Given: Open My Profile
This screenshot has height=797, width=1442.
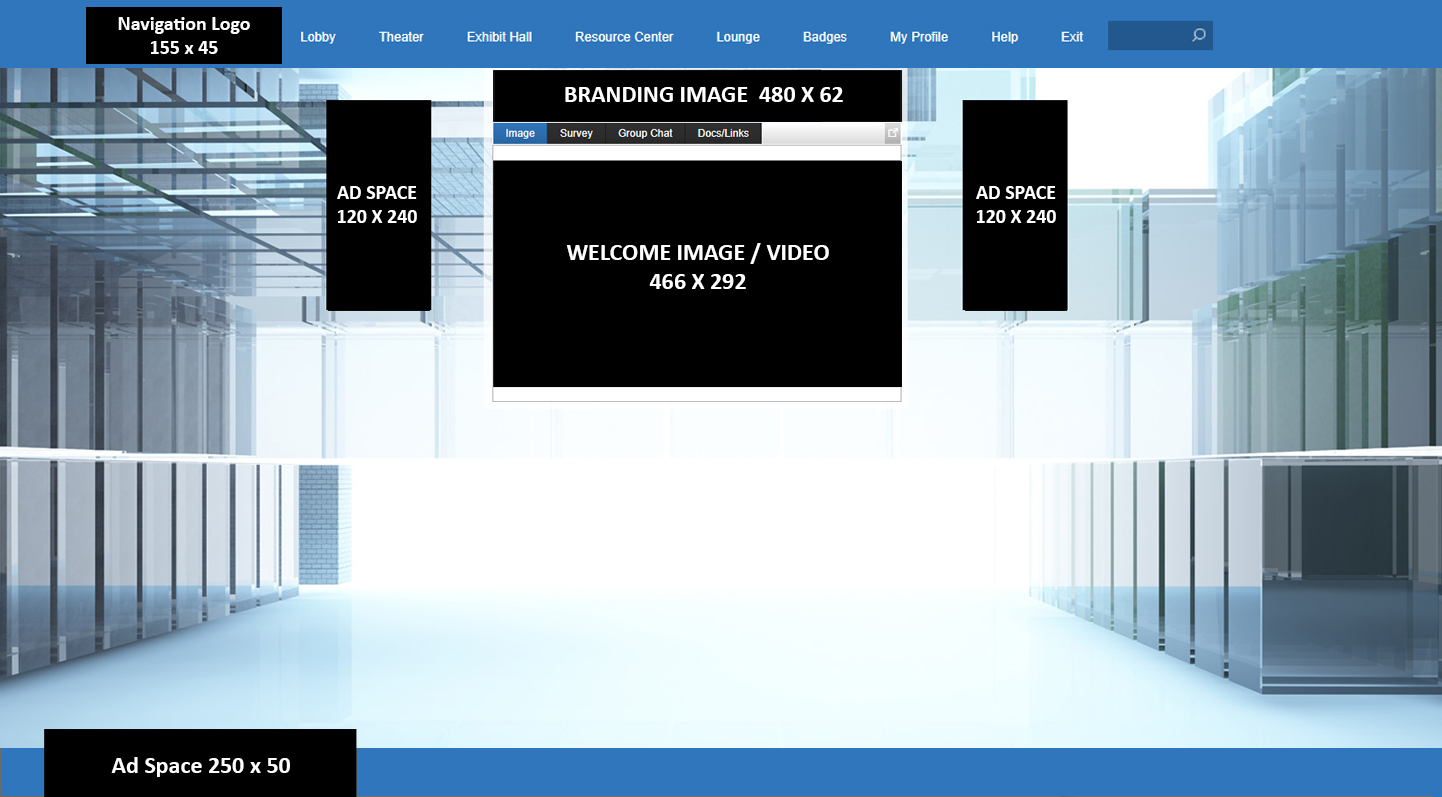Looking at the screenshot, I should [919, 37].
